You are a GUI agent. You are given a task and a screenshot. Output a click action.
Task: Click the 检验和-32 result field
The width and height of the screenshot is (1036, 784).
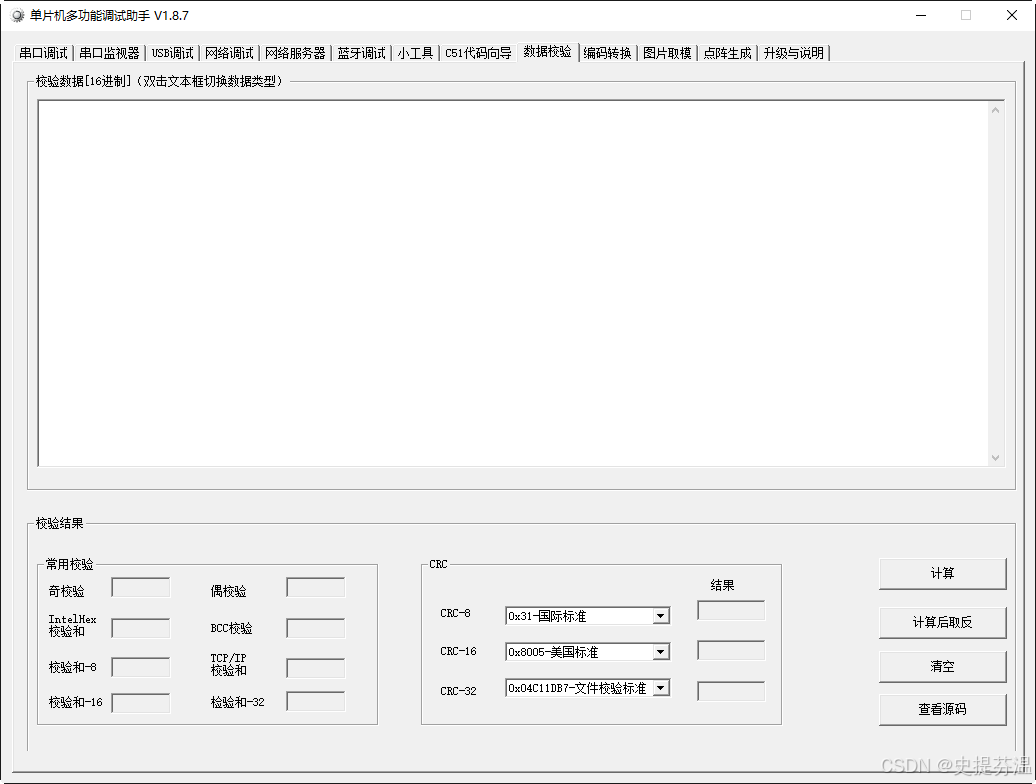[x=316, y=701]
